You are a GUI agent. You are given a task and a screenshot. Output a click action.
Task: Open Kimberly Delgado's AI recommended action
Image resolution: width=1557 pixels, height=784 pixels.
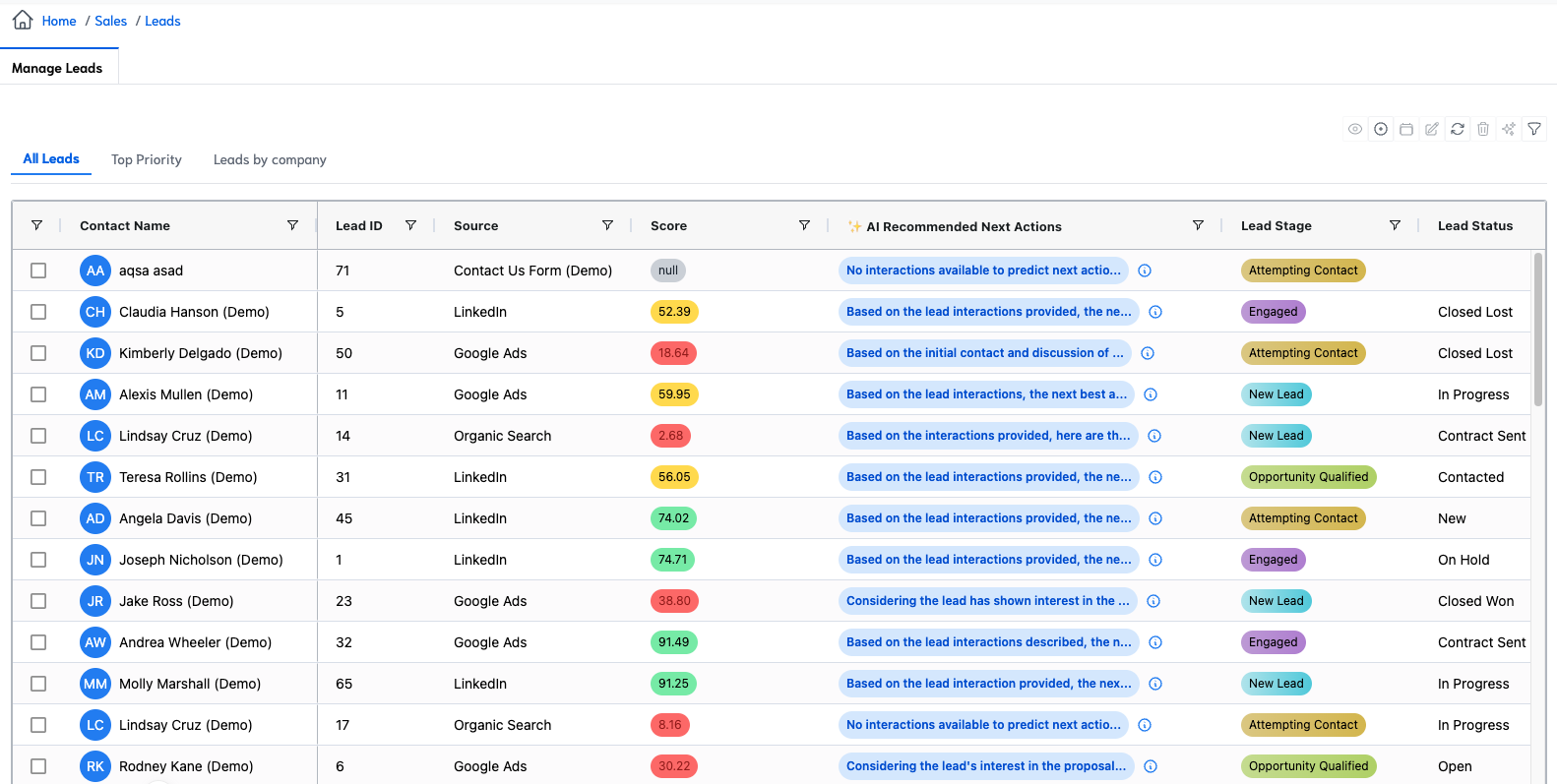984,353
